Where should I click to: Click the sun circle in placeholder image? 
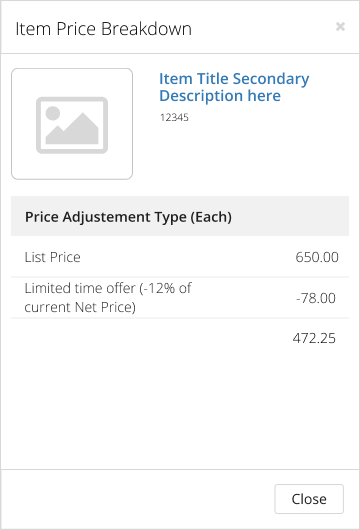[x=53, y=113]
